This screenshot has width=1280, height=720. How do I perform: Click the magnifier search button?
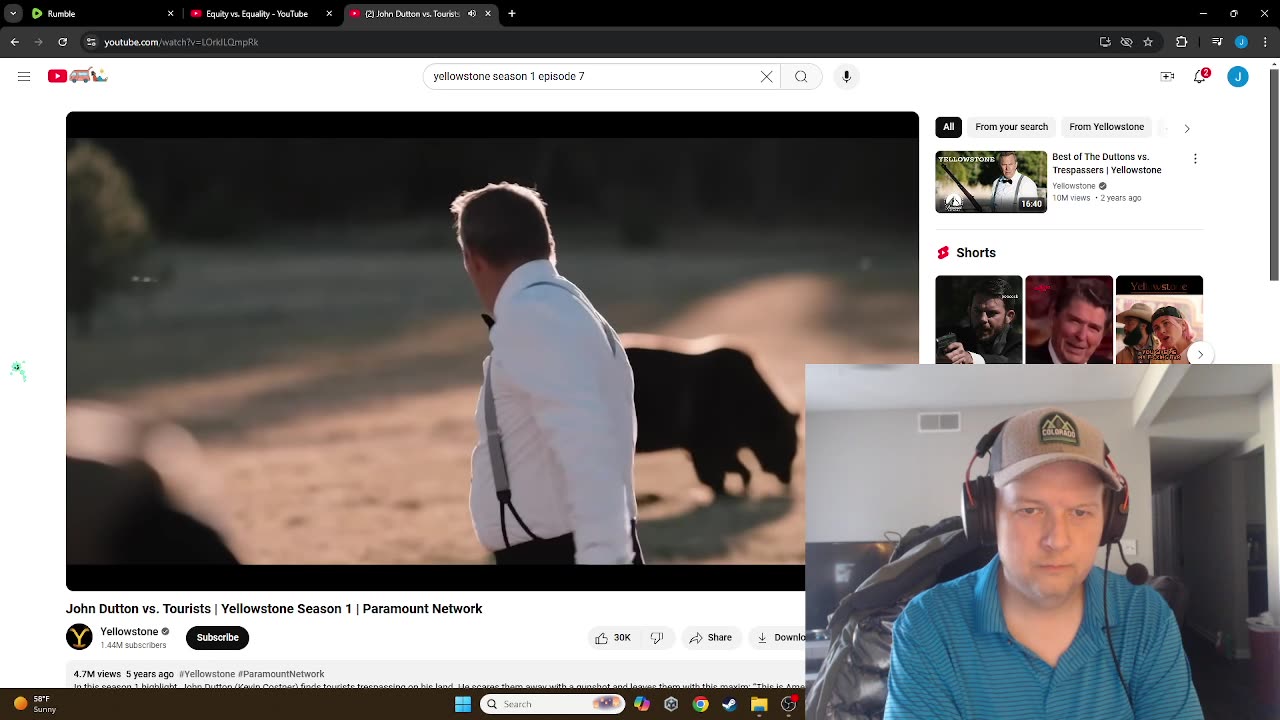[x=801, y=76]
